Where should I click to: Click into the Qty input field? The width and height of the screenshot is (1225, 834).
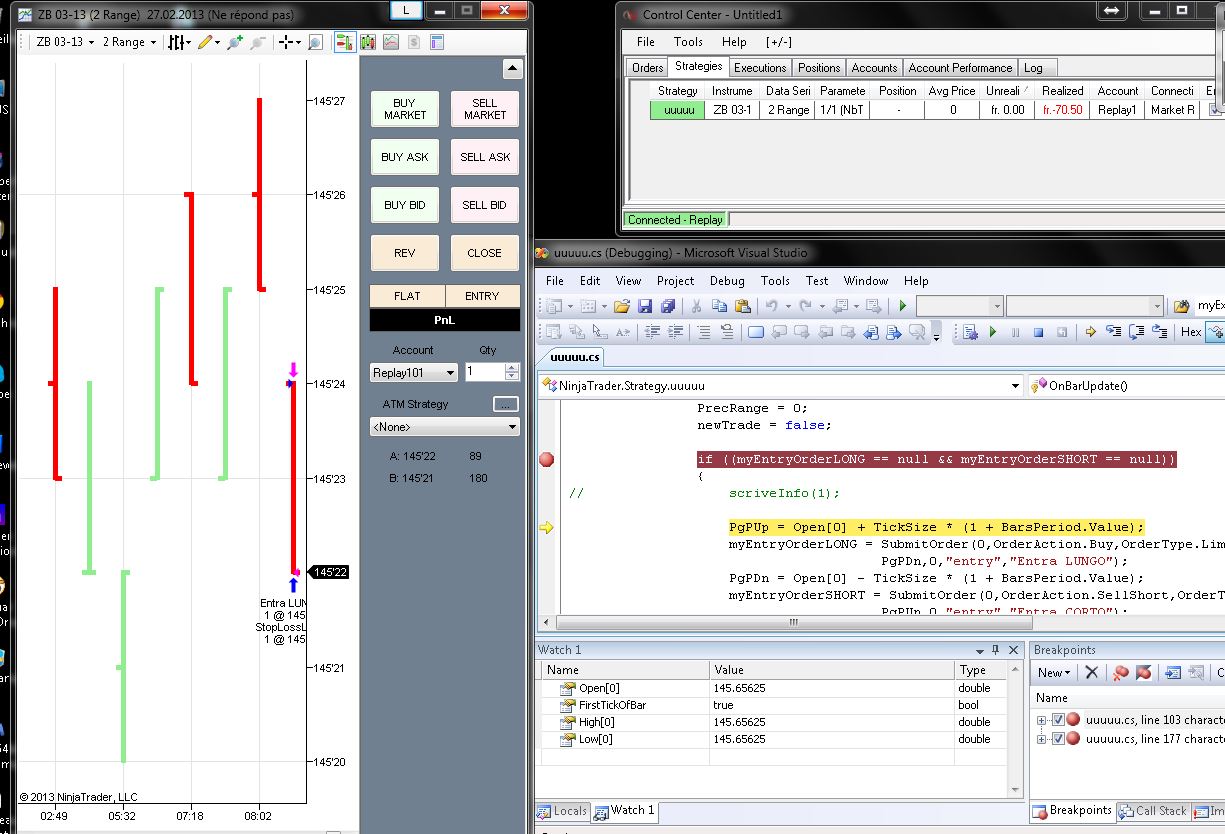coord(485,372)
